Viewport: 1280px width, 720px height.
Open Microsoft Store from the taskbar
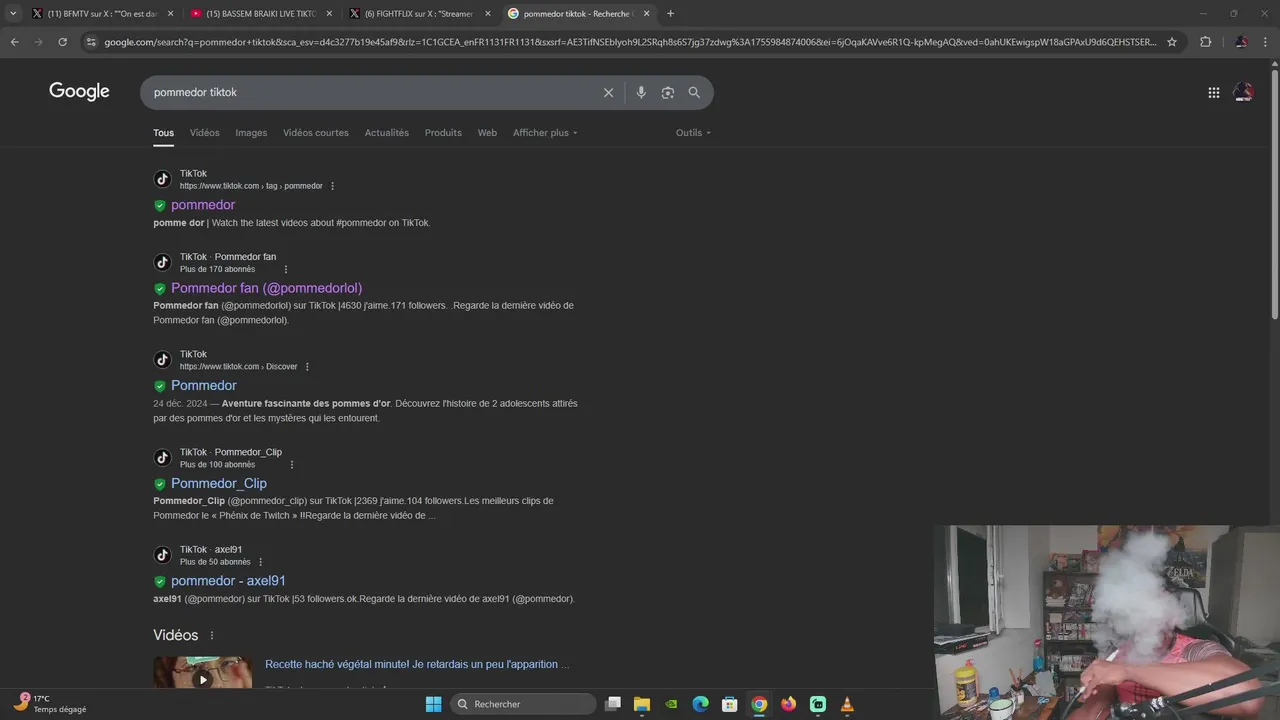tap(730, 704)
